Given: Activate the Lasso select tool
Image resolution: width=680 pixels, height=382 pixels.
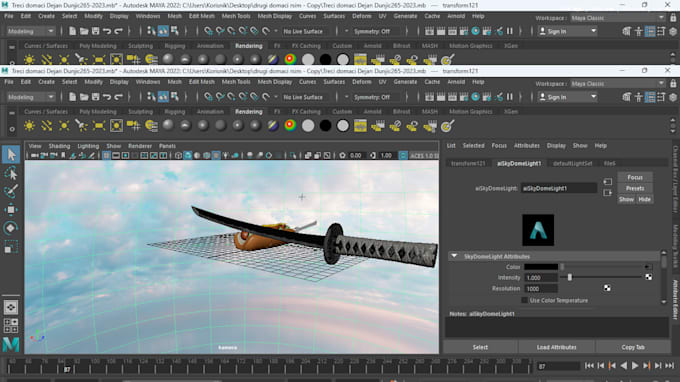Looking at the screenshot, I should (x=11, y=173).
